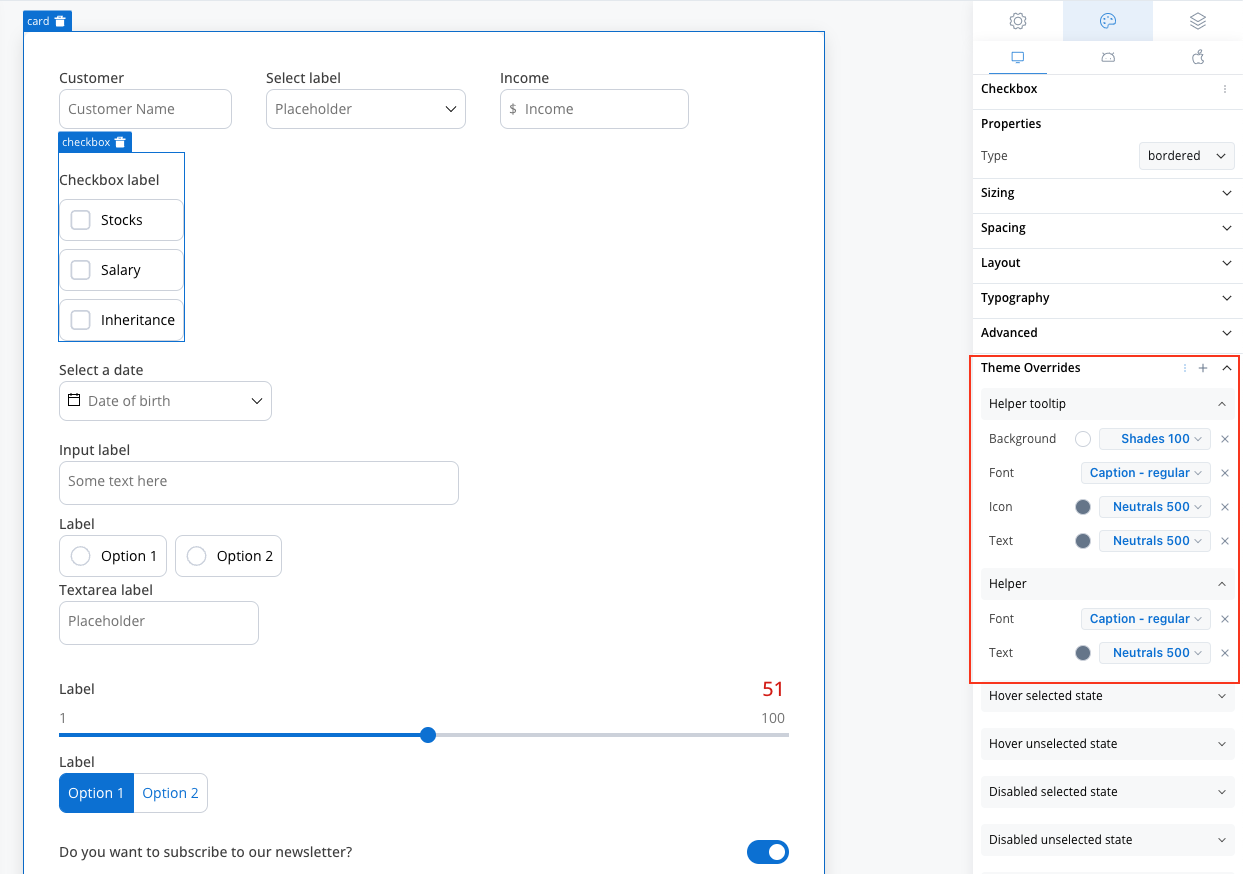Check the Stocks checkbox
The height and width of the screenshot is (874, 1243).
click(x=81, y=220)
